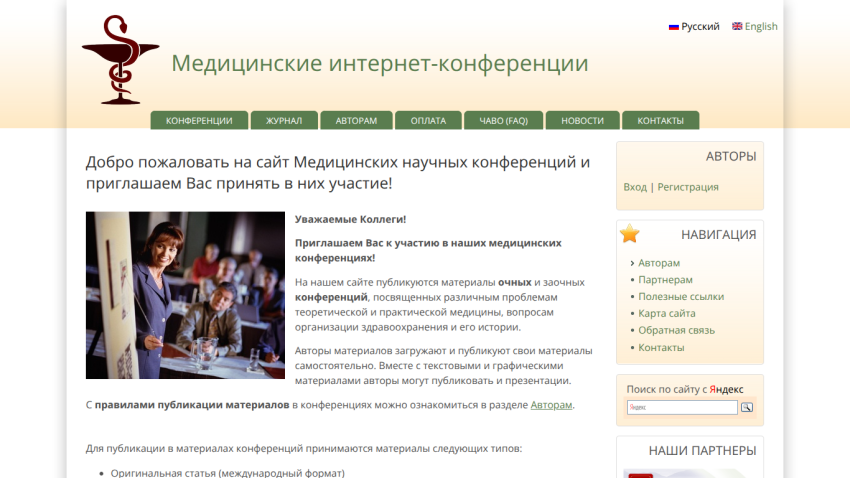Open the Конференции menu tab

(199, 120)
